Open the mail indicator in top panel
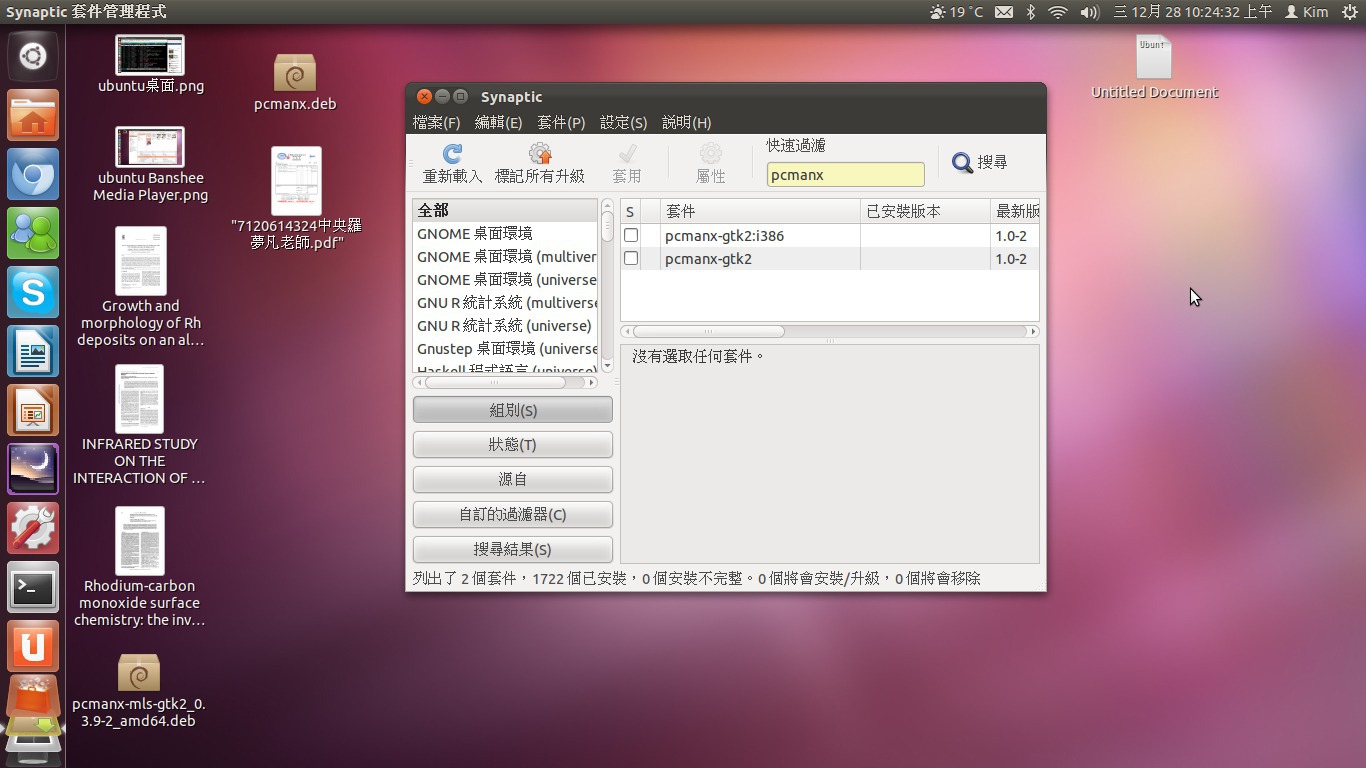 point(1004,12)
